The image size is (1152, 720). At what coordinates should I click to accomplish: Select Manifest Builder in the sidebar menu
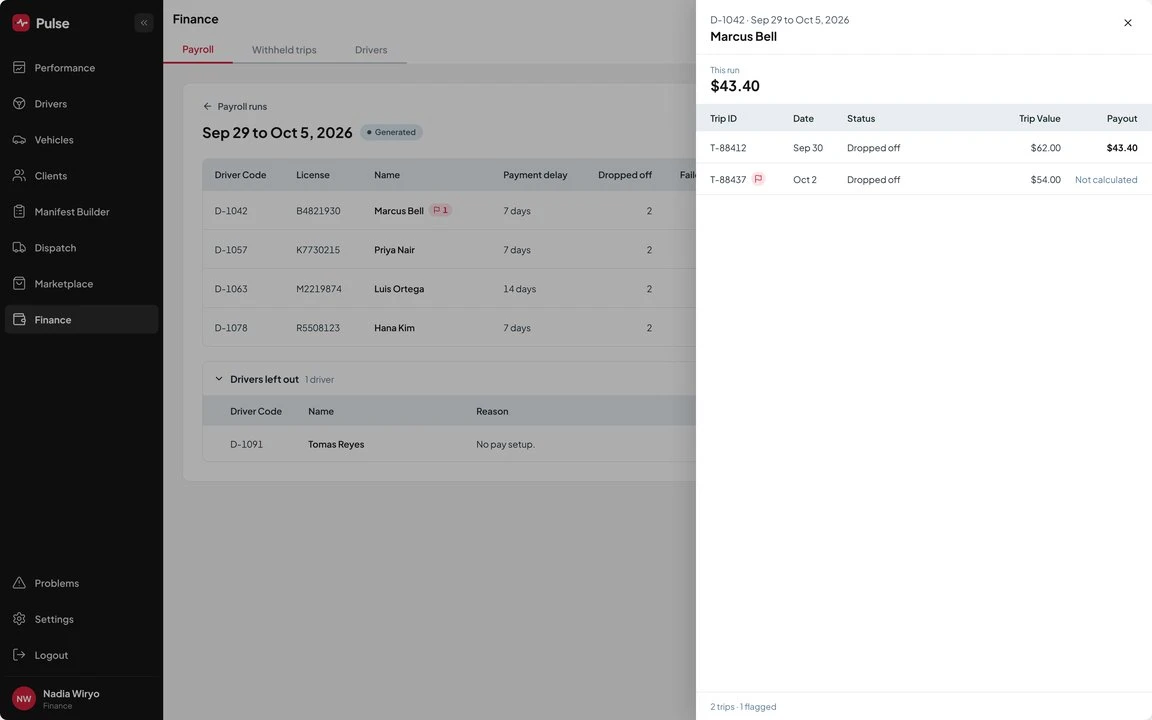(x=82, y=212)
